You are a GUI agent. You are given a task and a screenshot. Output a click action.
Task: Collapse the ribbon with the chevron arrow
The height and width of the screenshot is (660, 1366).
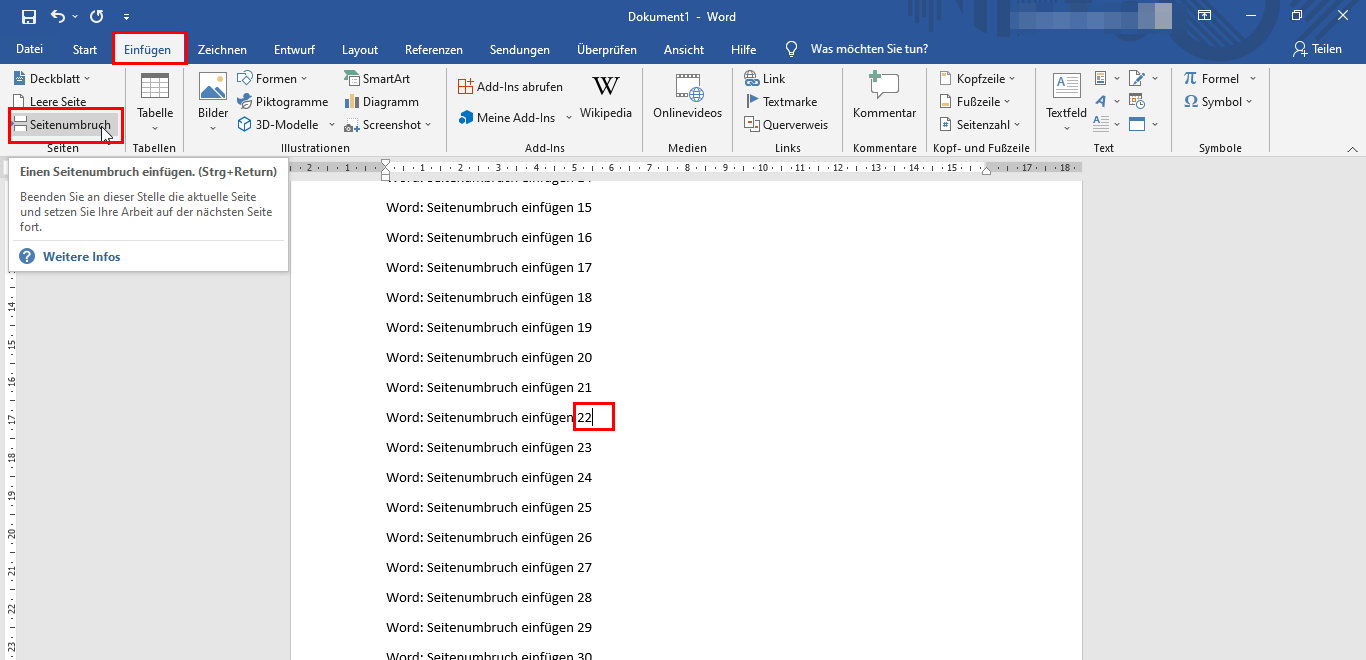click(1353, 149)
